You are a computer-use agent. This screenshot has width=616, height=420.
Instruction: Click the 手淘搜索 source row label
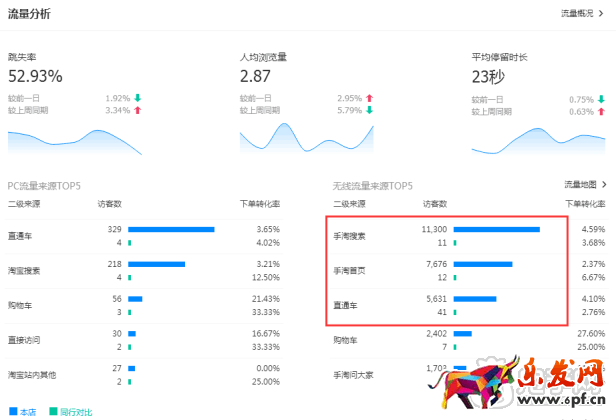tap(349, 236)
